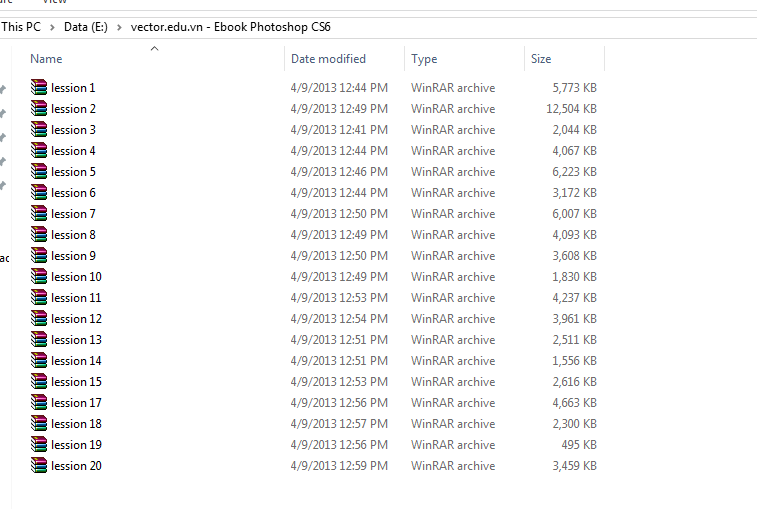Select the file name lession 20
This screenshot has height=509, width=757.
click(x=76, y=466)
